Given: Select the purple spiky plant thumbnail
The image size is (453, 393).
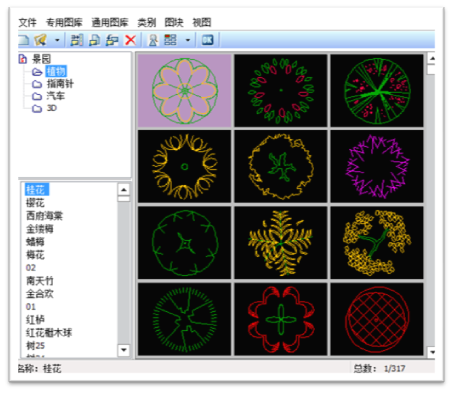Looking at the screenshot, I should point(377,166).
